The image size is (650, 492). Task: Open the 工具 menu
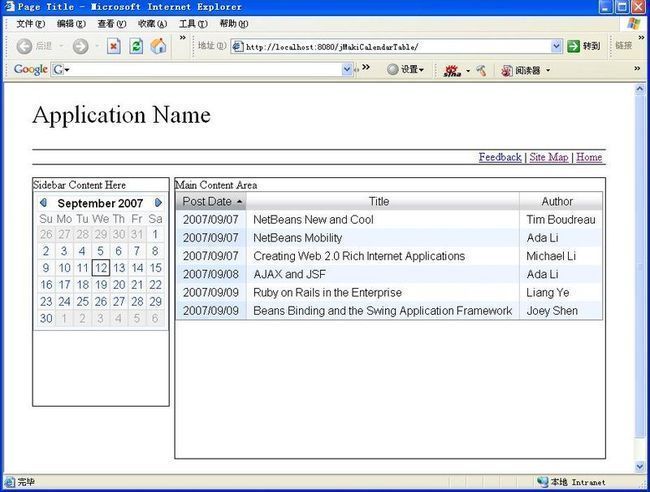click(x=193, y=24)
